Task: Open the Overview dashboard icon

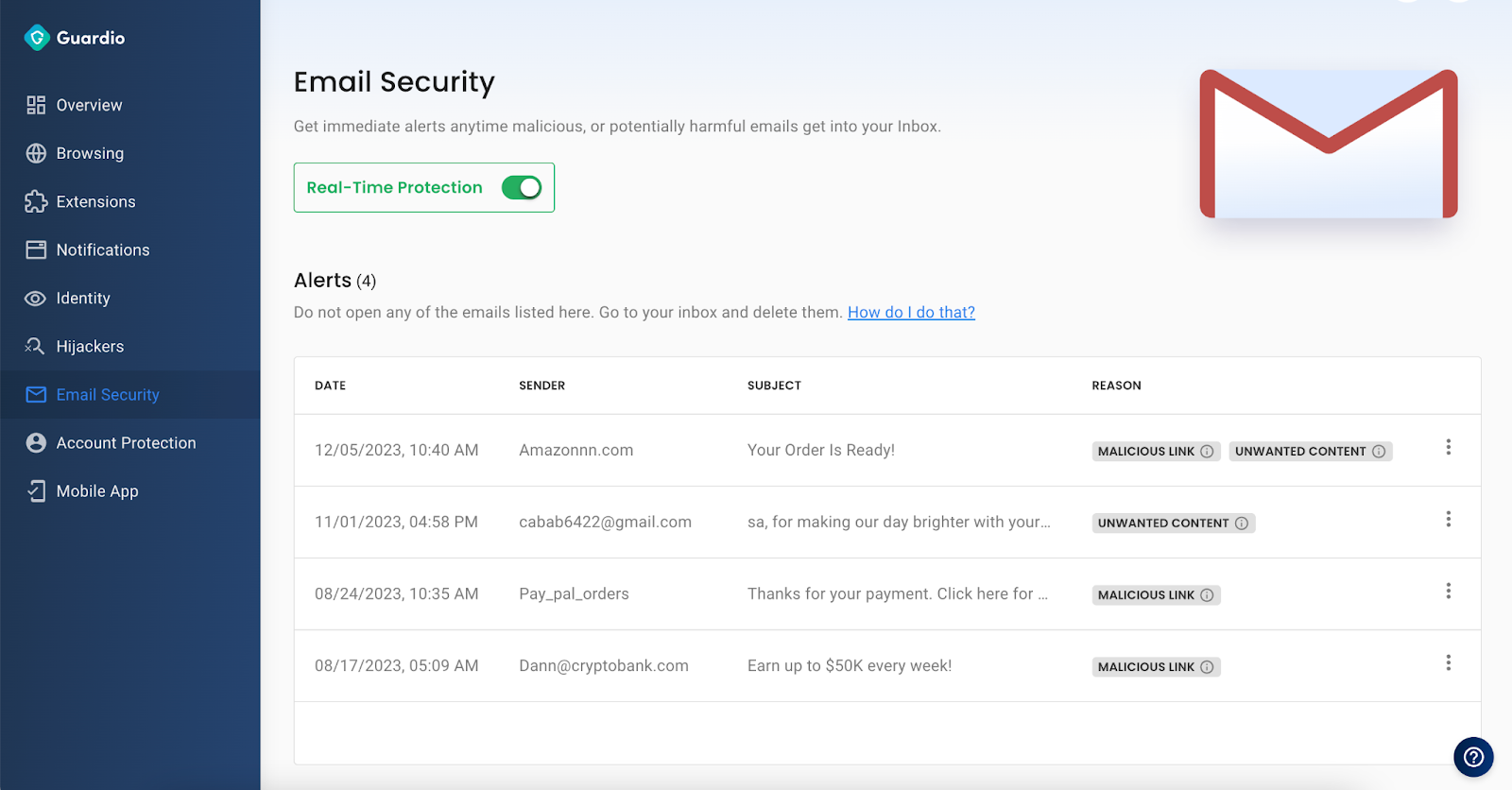Action: point(36,105)
